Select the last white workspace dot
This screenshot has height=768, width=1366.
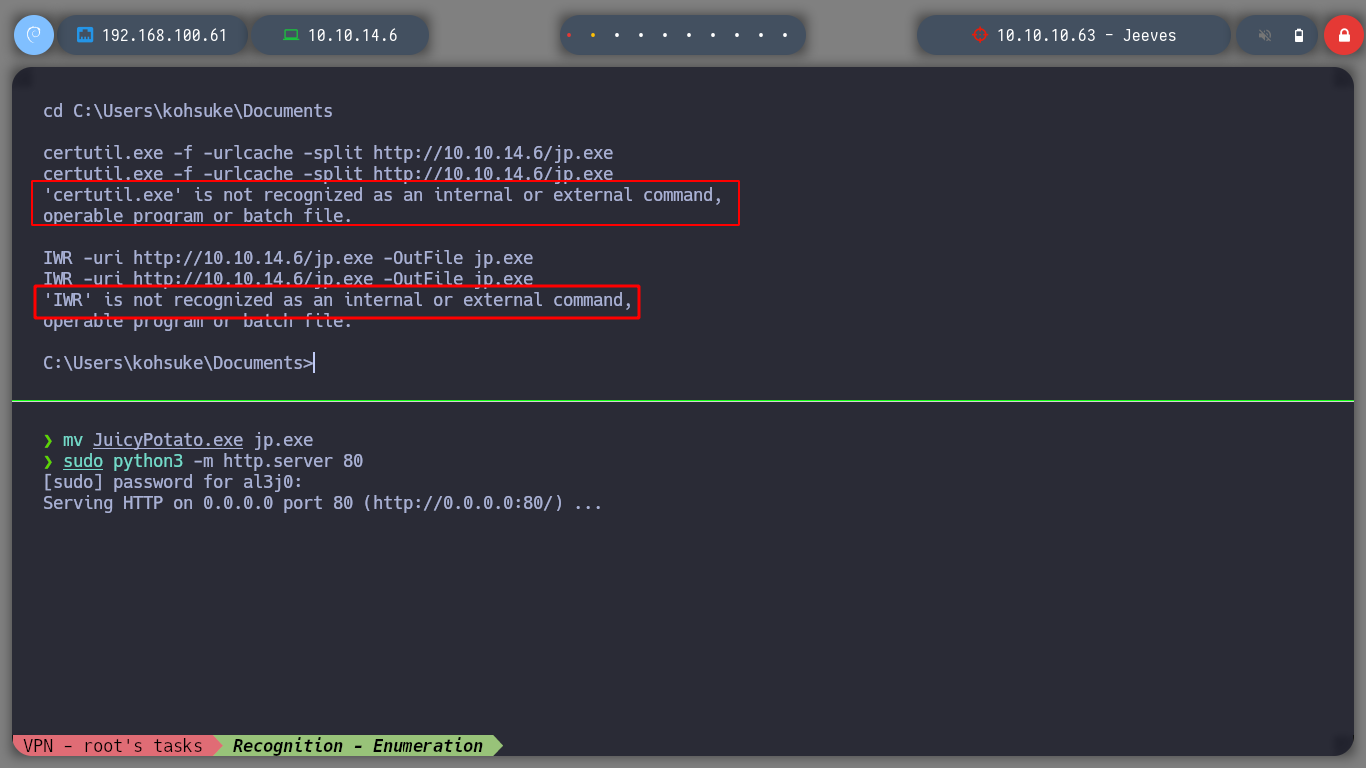pos(785,35)
